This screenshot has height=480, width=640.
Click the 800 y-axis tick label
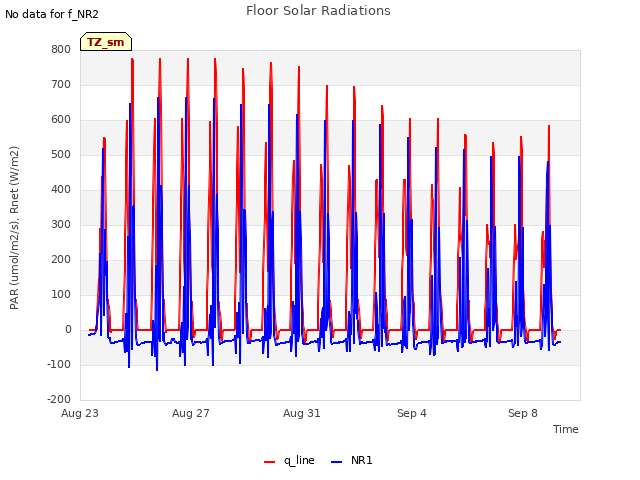[x=61, y=49]
